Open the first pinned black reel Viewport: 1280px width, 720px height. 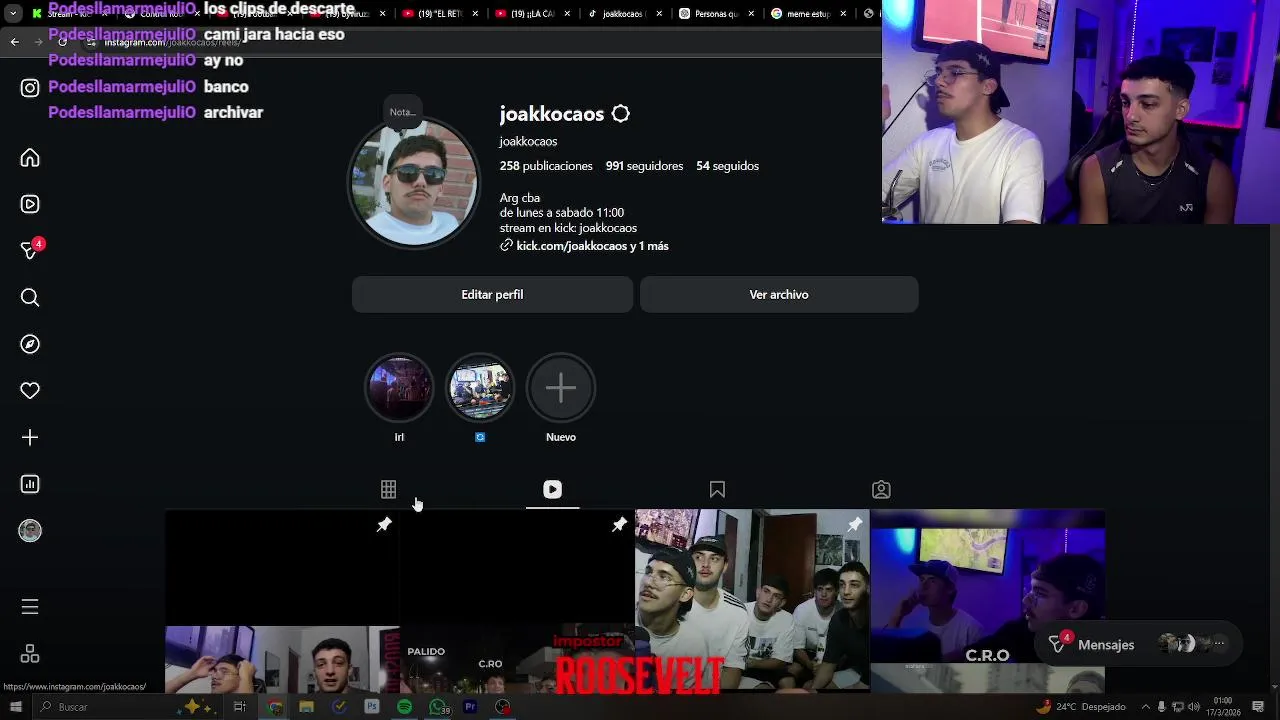tap(282, 567)
